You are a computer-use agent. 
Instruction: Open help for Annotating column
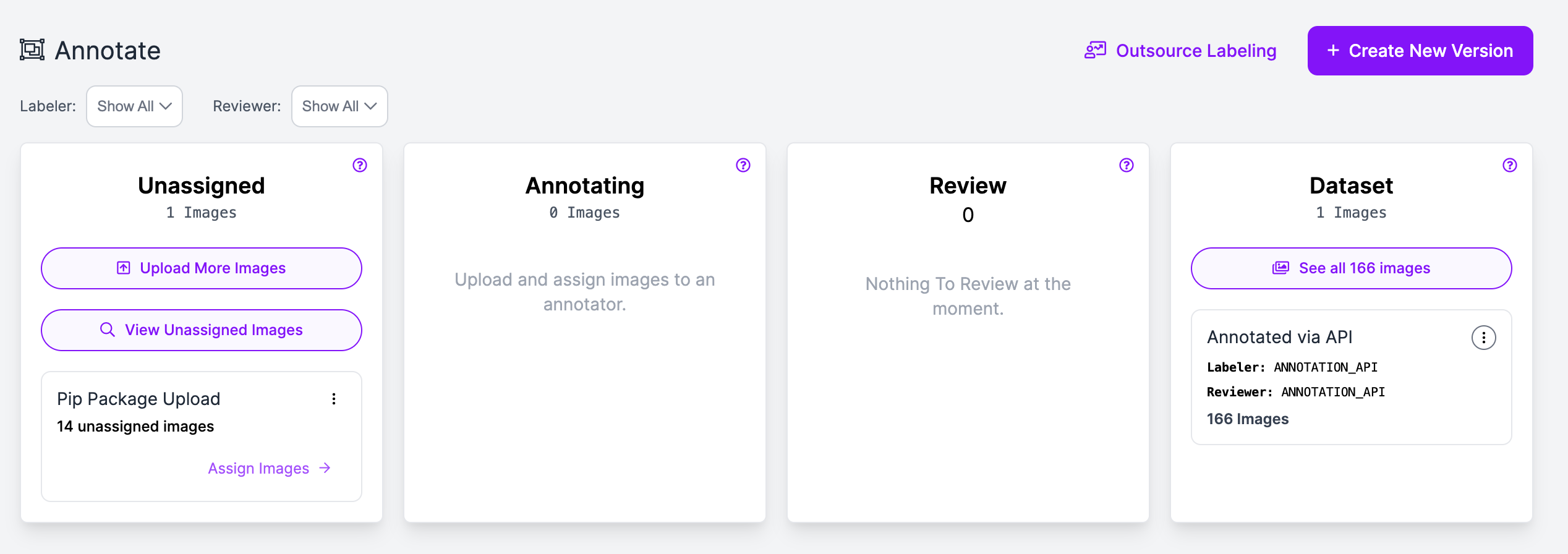pyautogui.click(x=743, y=165)
